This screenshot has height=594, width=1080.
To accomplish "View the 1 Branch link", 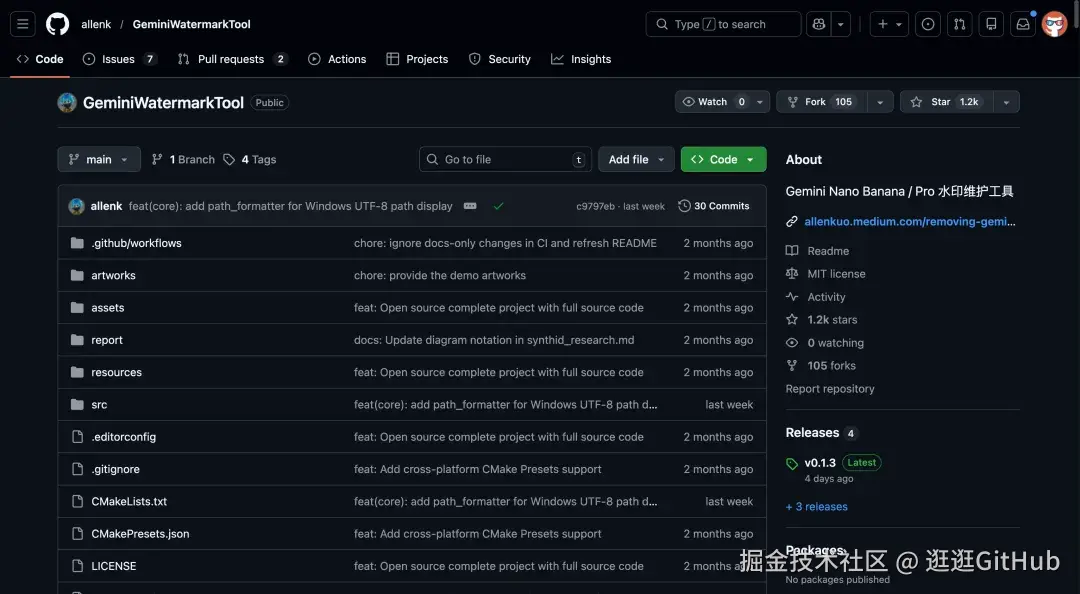I will pos(183,159).
